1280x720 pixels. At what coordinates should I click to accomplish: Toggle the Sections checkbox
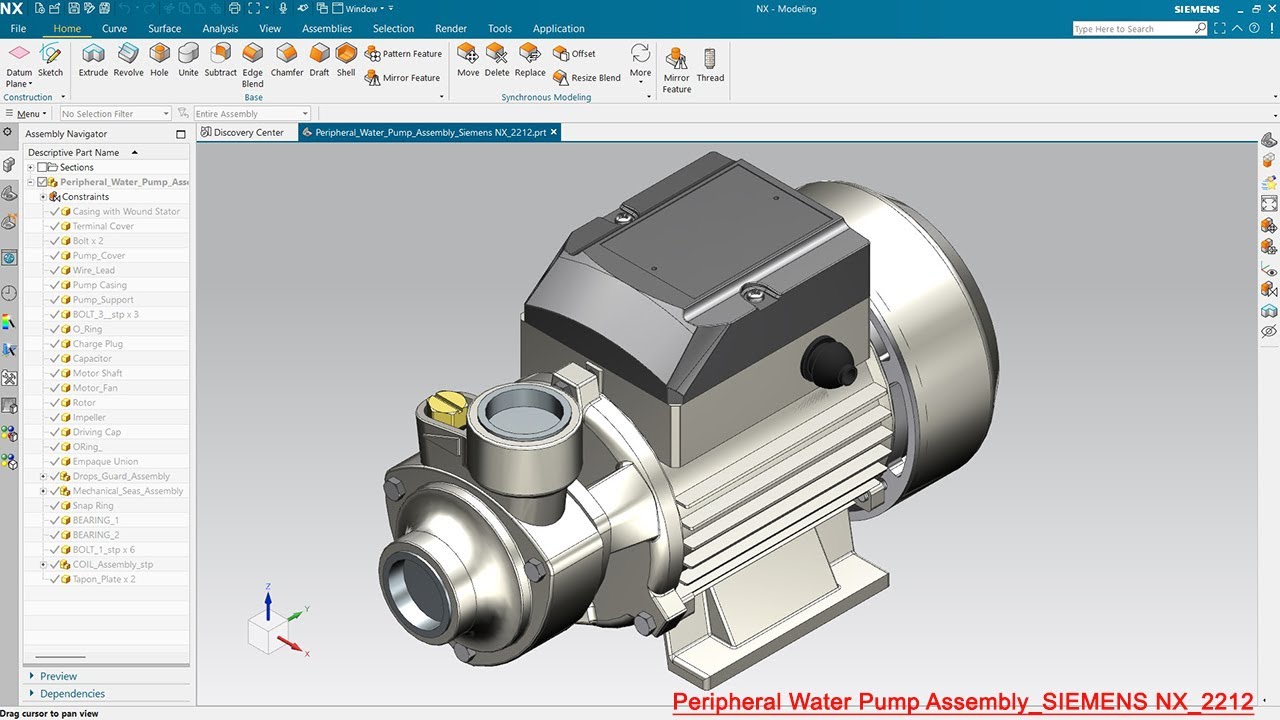(42, 167)
